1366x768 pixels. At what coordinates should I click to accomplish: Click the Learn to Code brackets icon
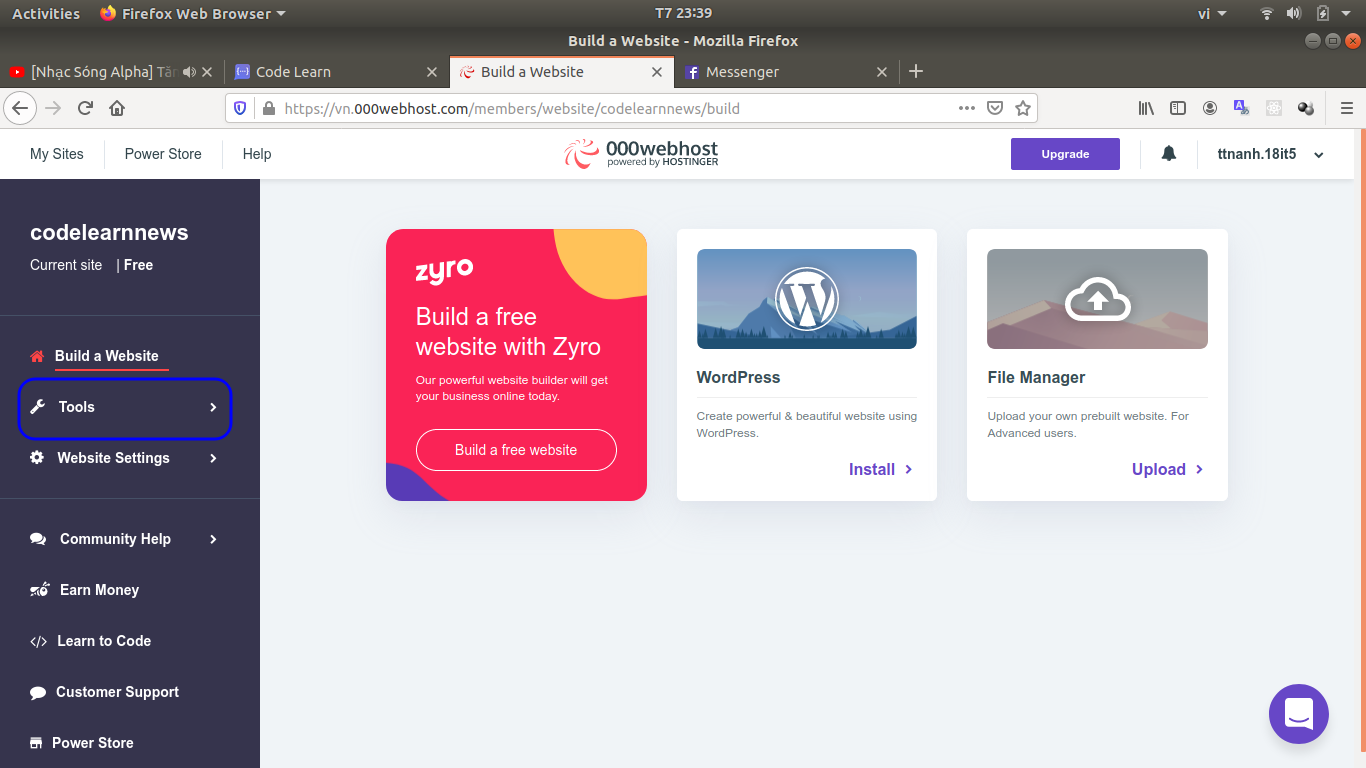(x=38, y=641)
